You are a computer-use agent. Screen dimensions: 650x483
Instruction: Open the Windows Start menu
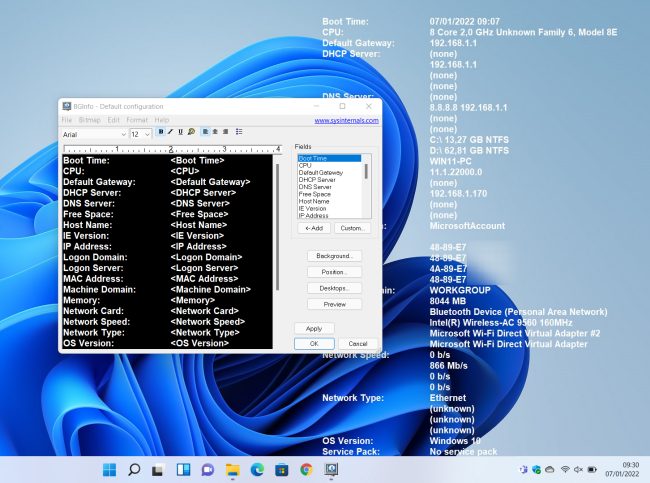click(109, 470)
